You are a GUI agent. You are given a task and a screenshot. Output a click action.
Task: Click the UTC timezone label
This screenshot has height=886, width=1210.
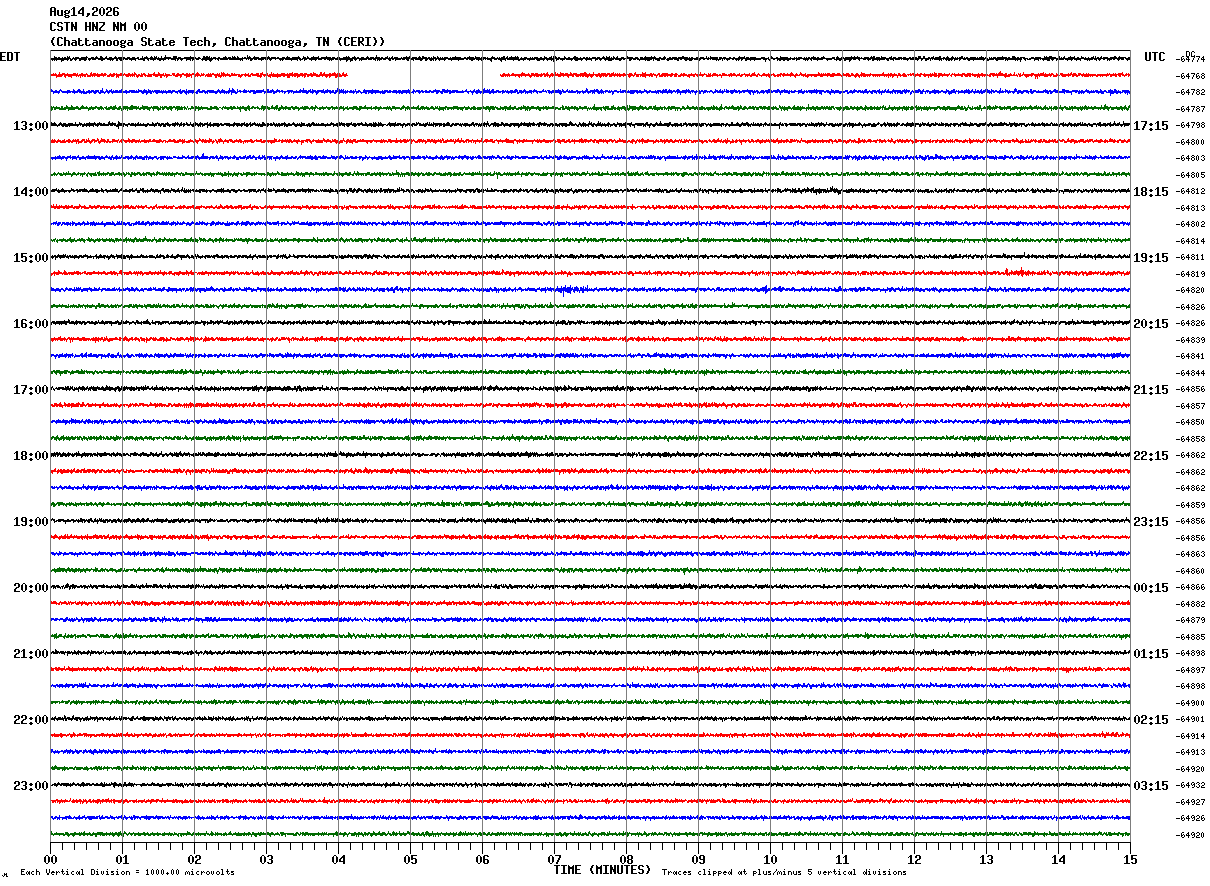tap(1155, 57)
